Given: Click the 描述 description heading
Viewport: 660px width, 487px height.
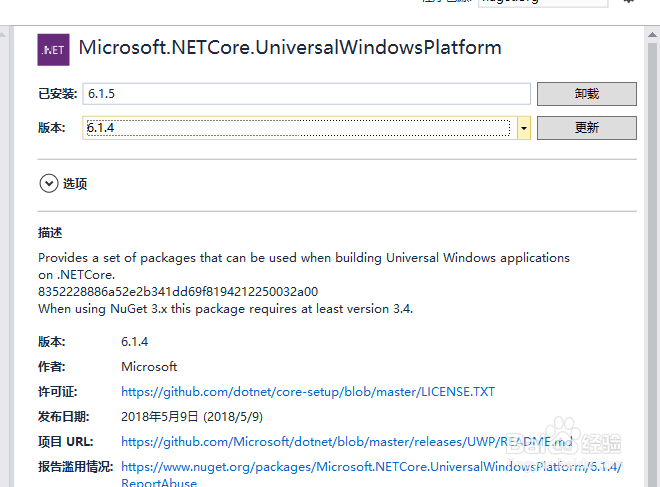Looking at the screenshot, I should click(x=50, y=233).
